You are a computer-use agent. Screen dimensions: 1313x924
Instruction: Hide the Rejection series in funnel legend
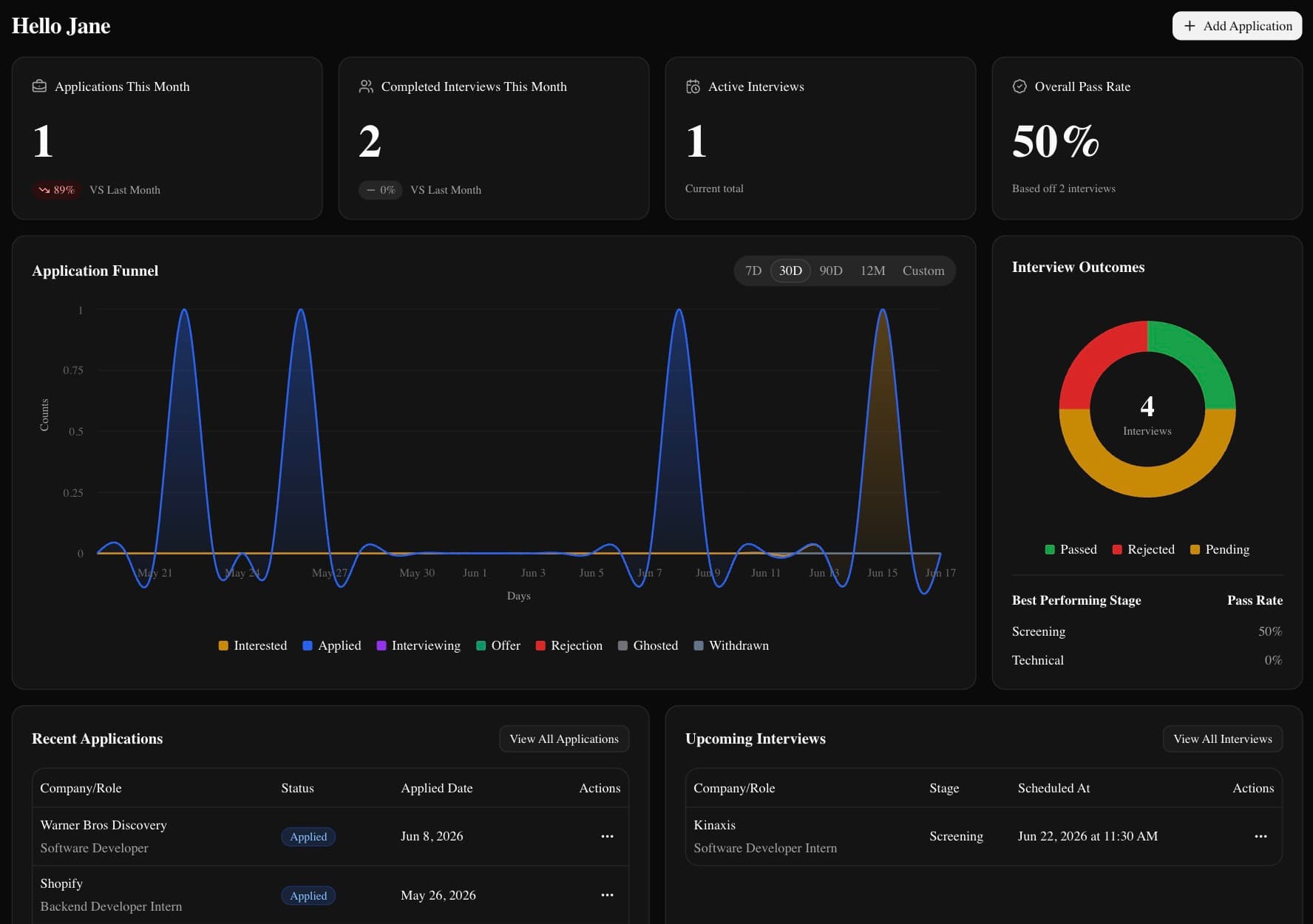[569, 645]
